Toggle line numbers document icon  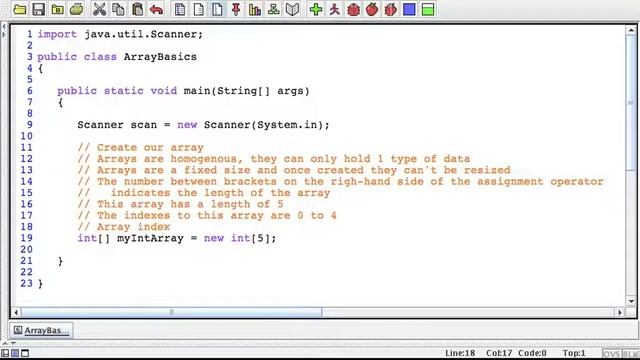coord(218,9)
